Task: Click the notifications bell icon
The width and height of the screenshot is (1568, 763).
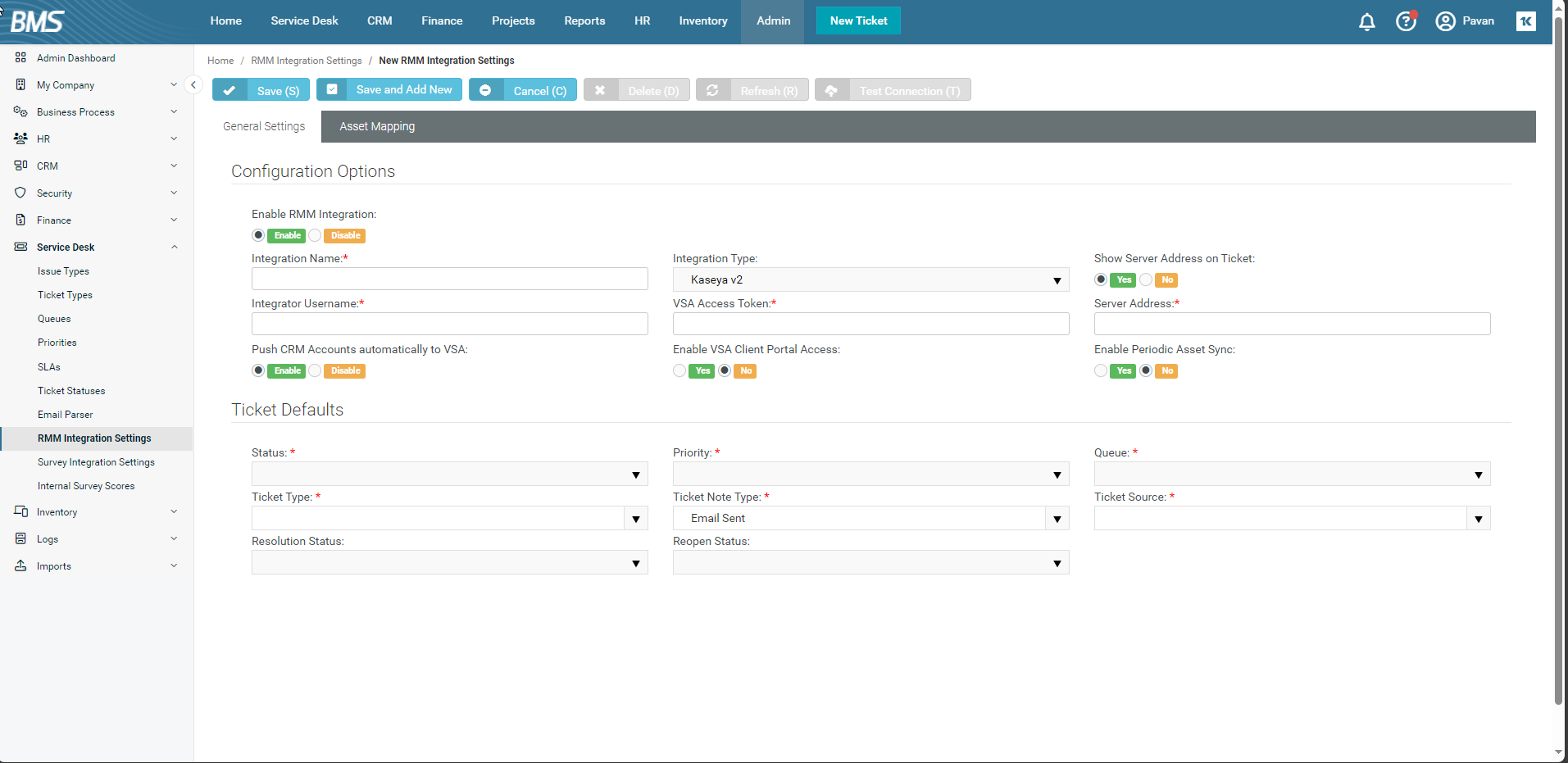Action: [1366, 22]
